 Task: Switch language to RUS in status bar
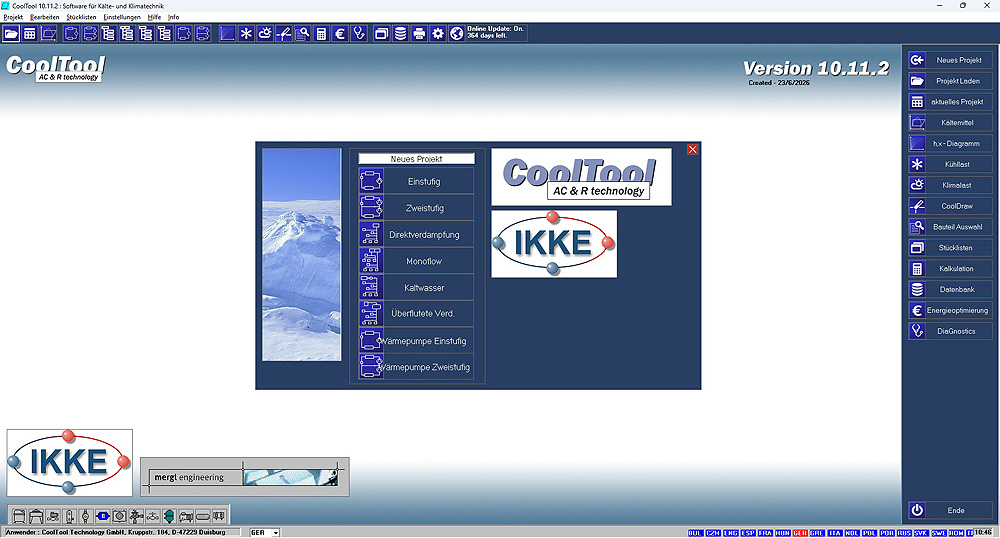point(904,533)
